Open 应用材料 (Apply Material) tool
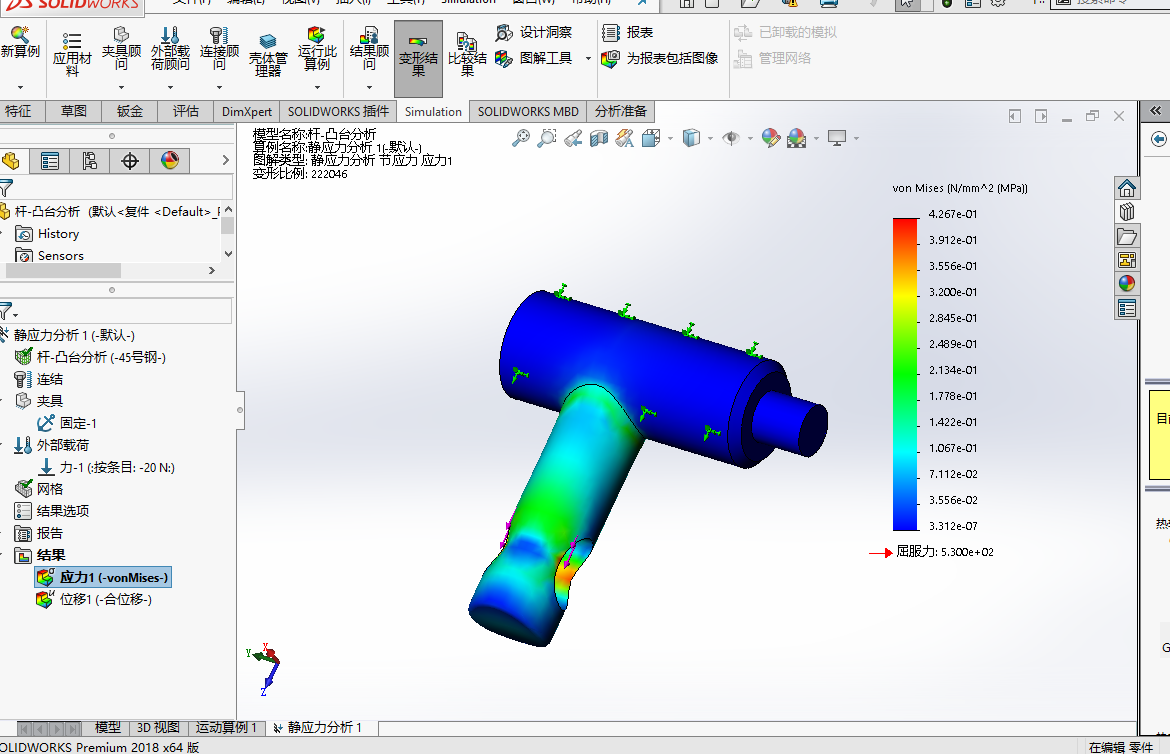Screen dimensions: 1170x754 point(72,52)
